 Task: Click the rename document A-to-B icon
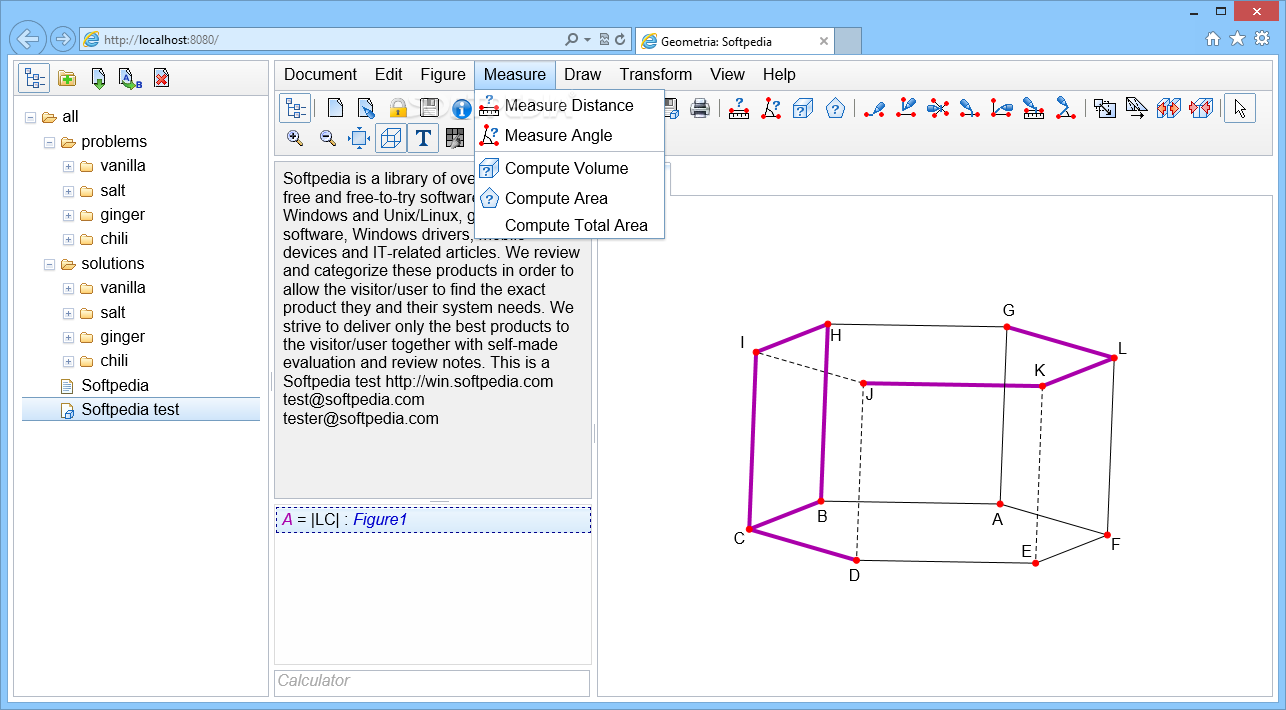click(130, 78)
